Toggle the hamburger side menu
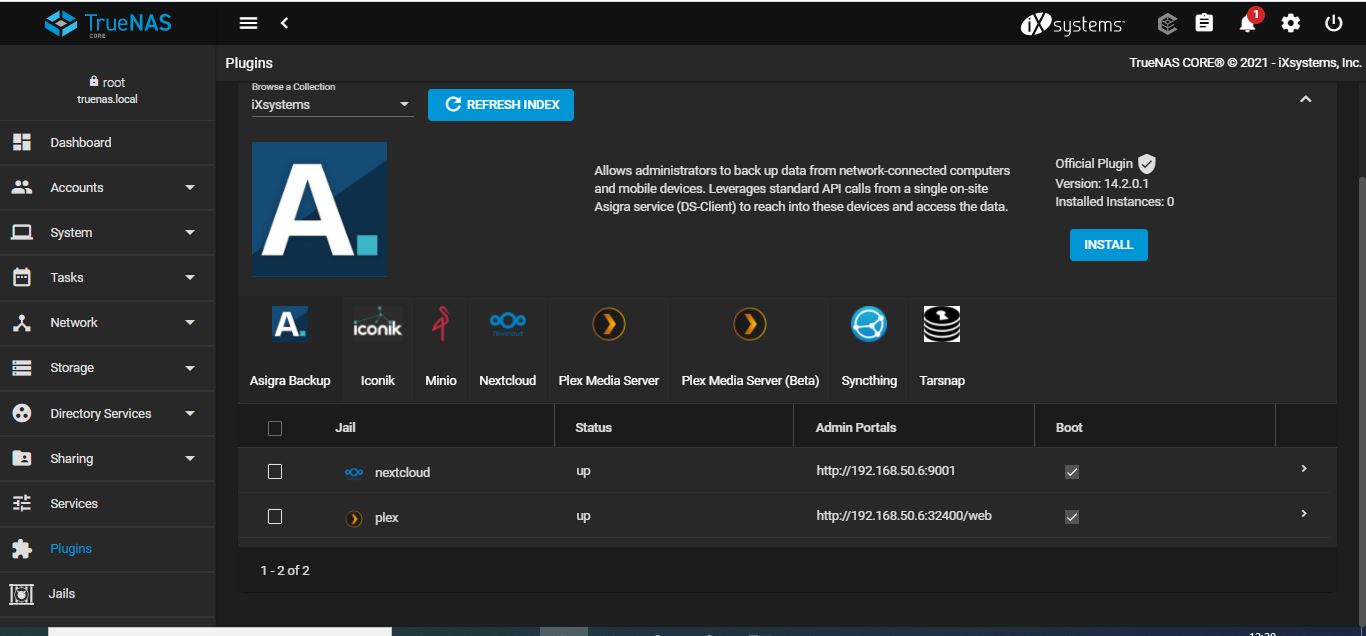 pos(249,23)
